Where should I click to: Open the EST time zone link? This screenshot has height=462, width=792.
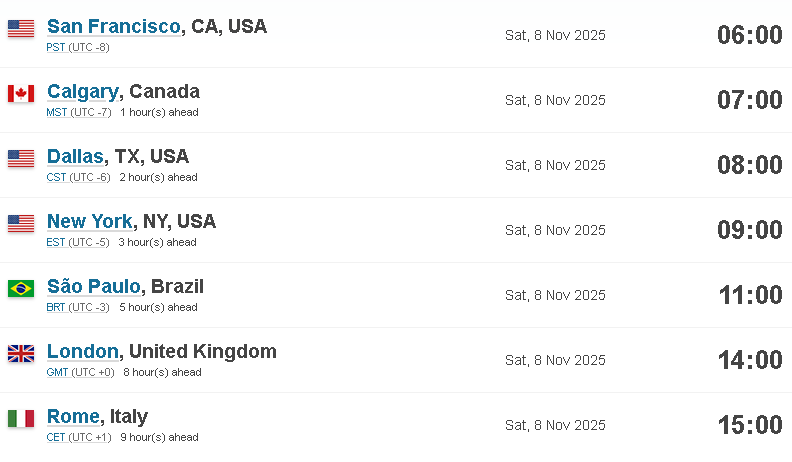(x=56, y=242)
